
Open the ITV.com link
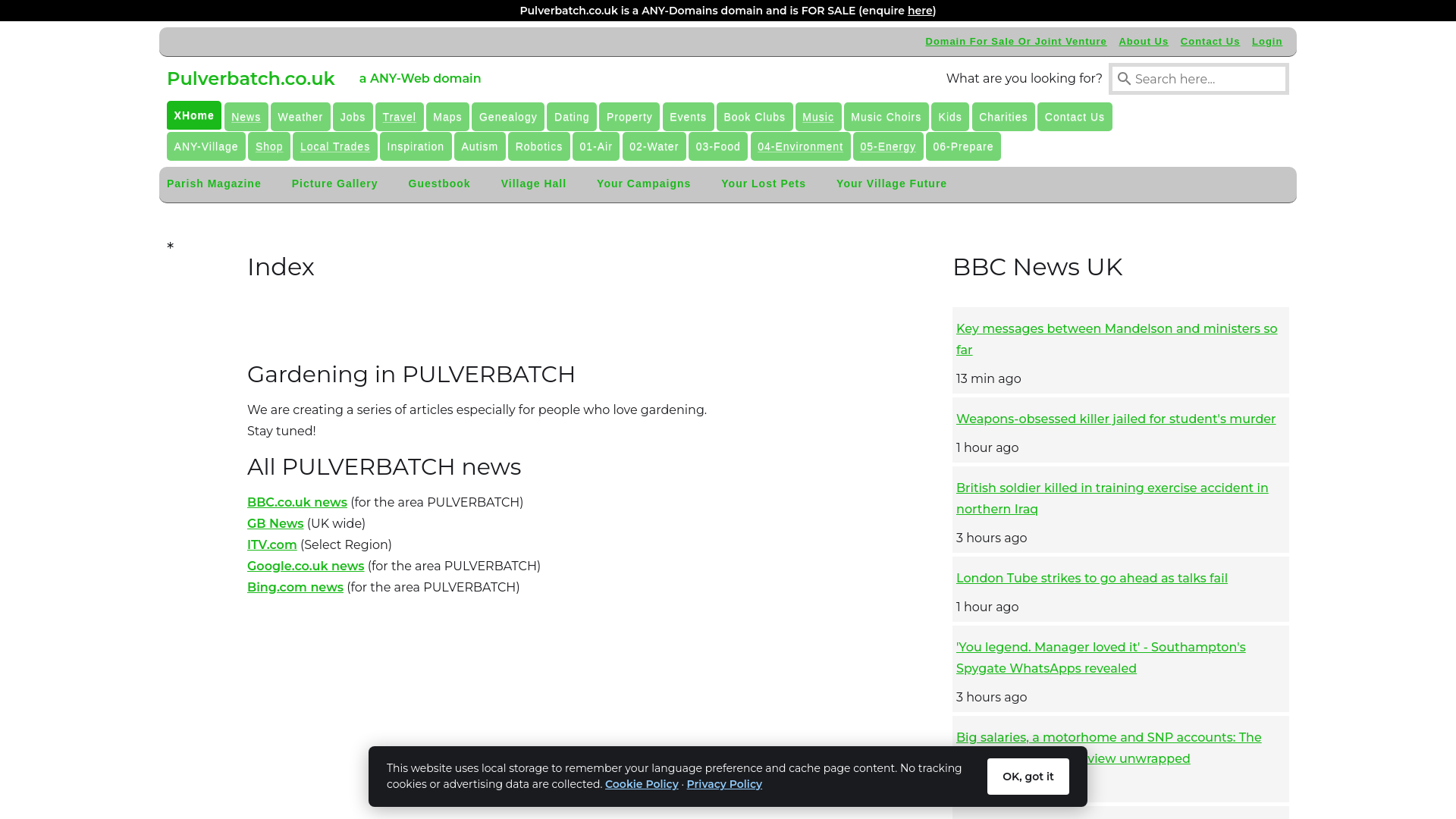[x=272, y=544]
